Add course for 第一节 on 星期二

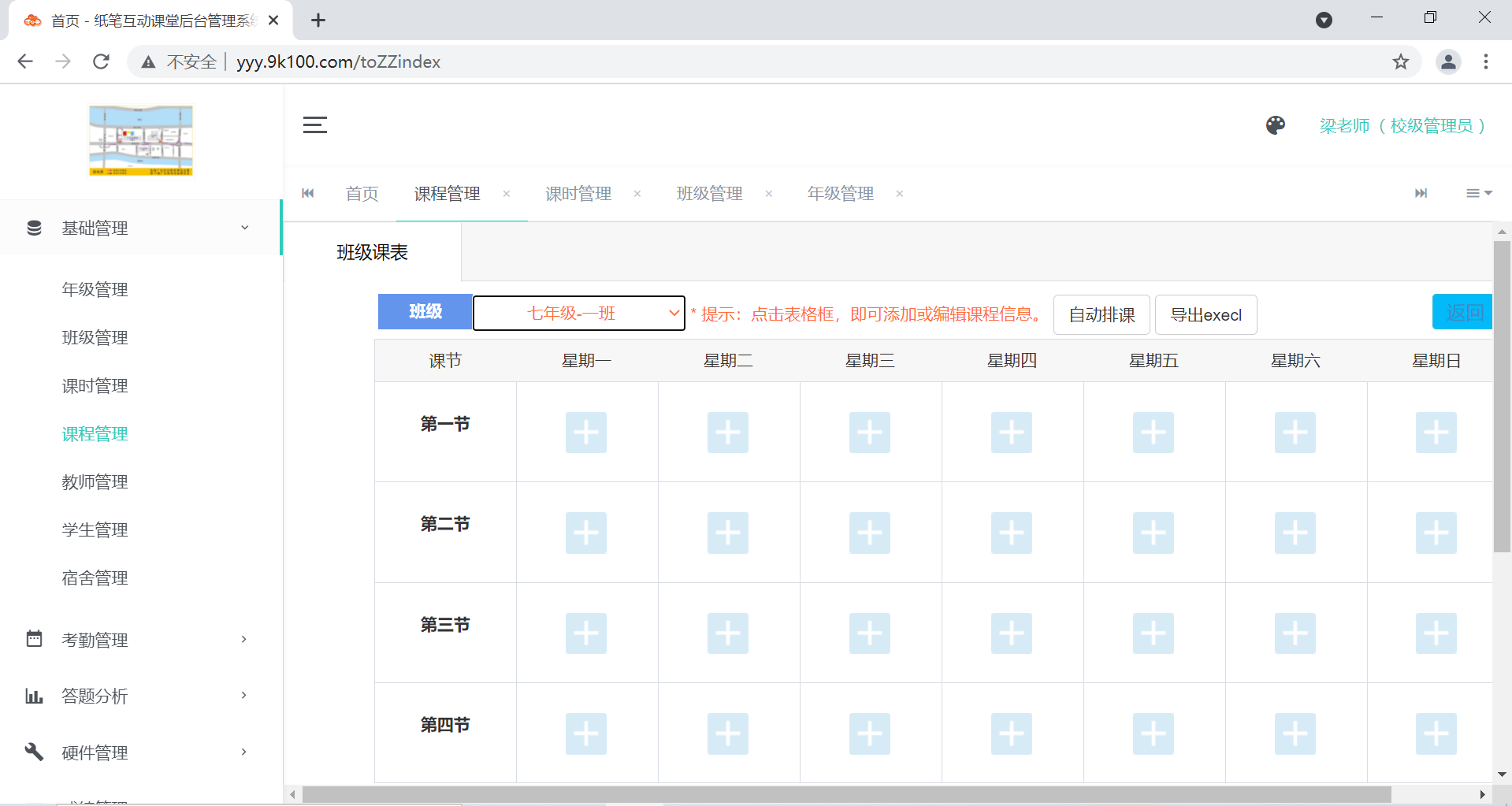coord(728,432)
